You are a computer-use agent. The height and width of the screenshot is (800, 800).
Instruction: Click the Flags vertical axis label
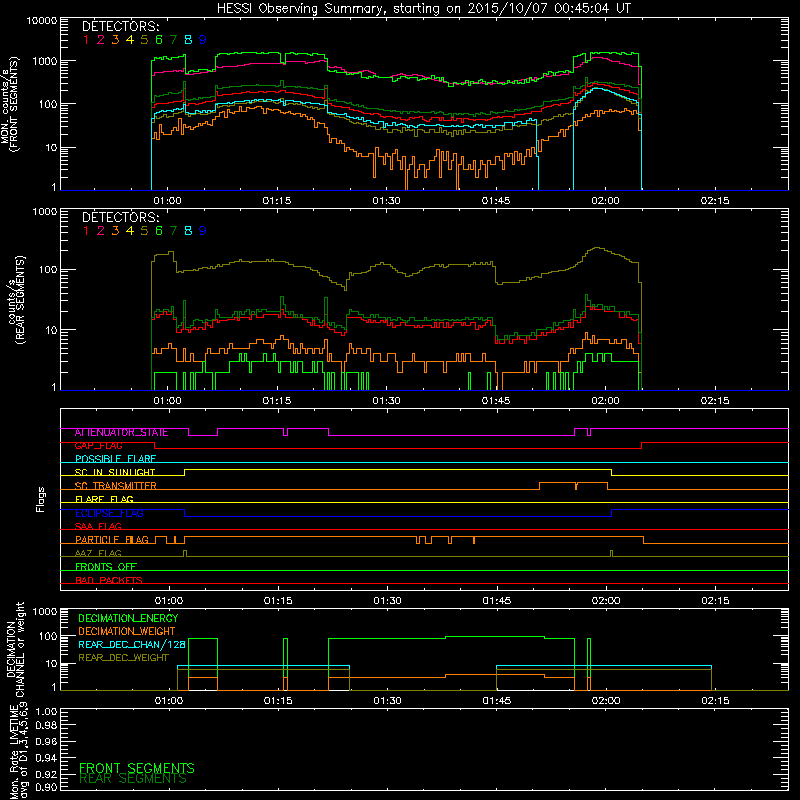(x=40, y=499)
